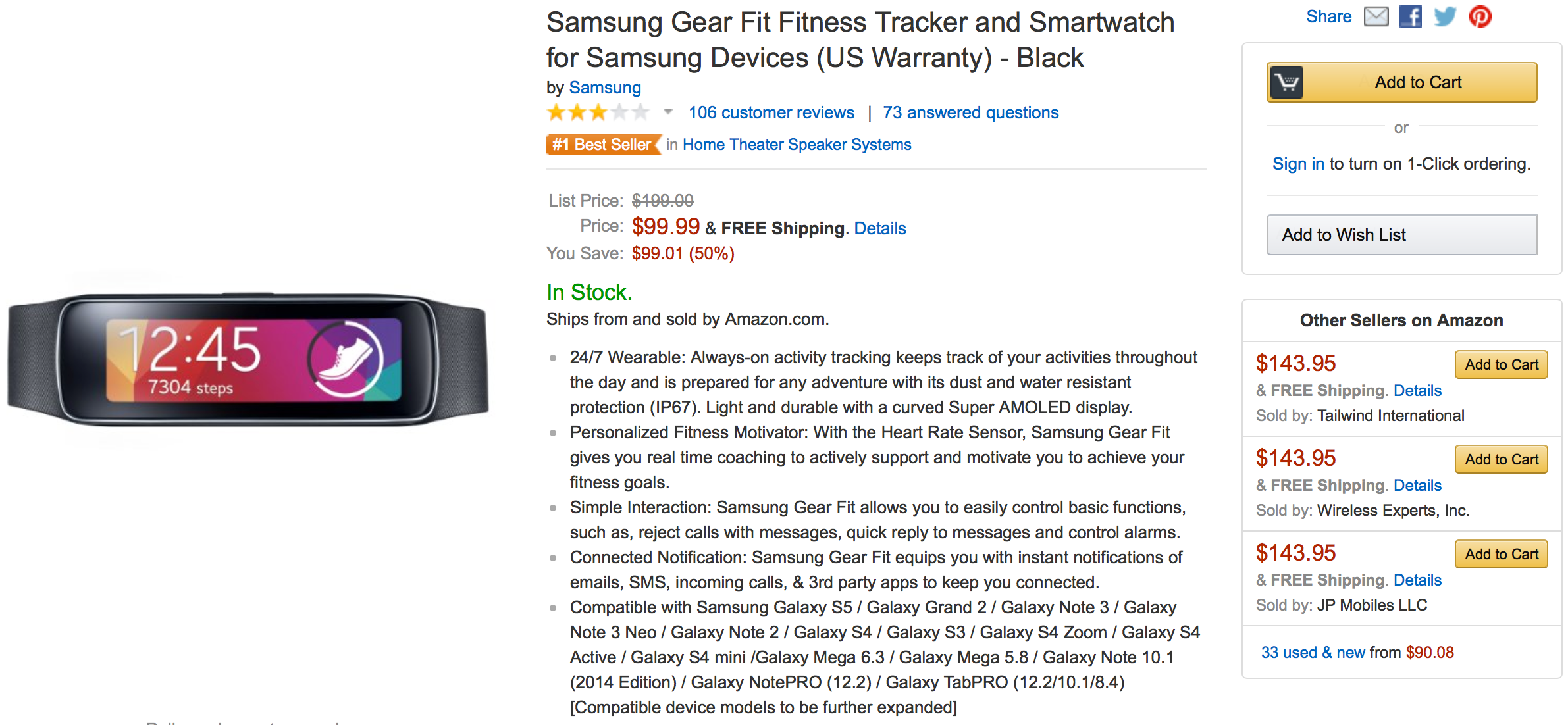The image size is (1568, 725).
Task: Open shipping Details next to $99.99 price
Action: point(880,228)
